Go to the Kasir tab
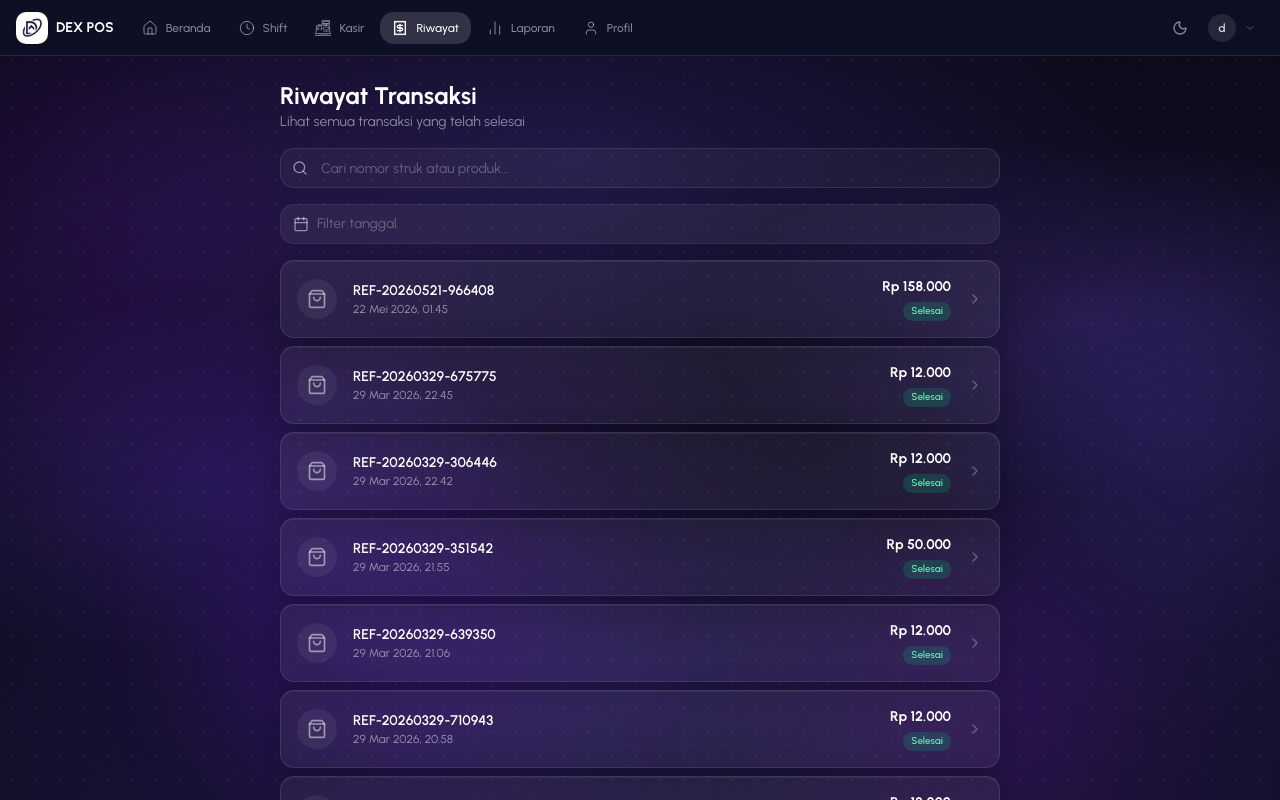The width and height of the screenshot is (1280, 800). tap(339, 28)
